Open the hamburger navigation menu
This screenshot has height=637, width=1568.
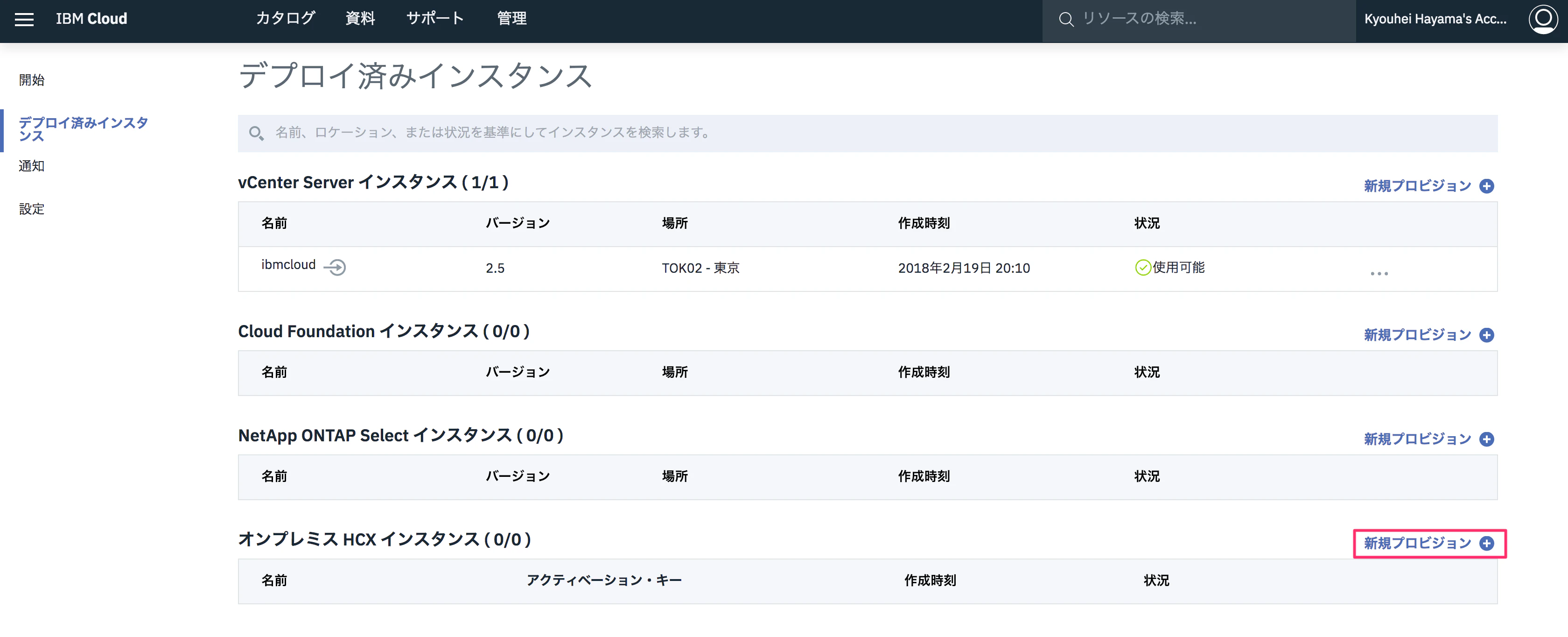click(24, 19)
